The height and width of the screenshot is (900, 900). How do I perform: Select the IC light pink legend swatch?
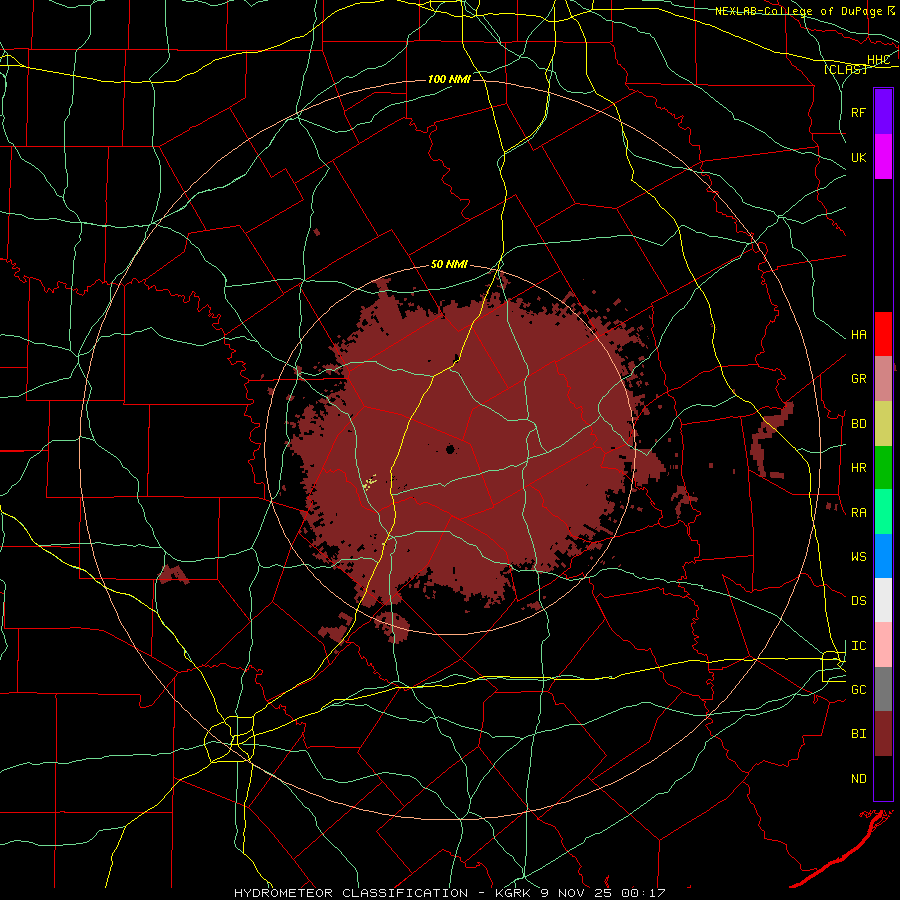(x=883, y=645)
